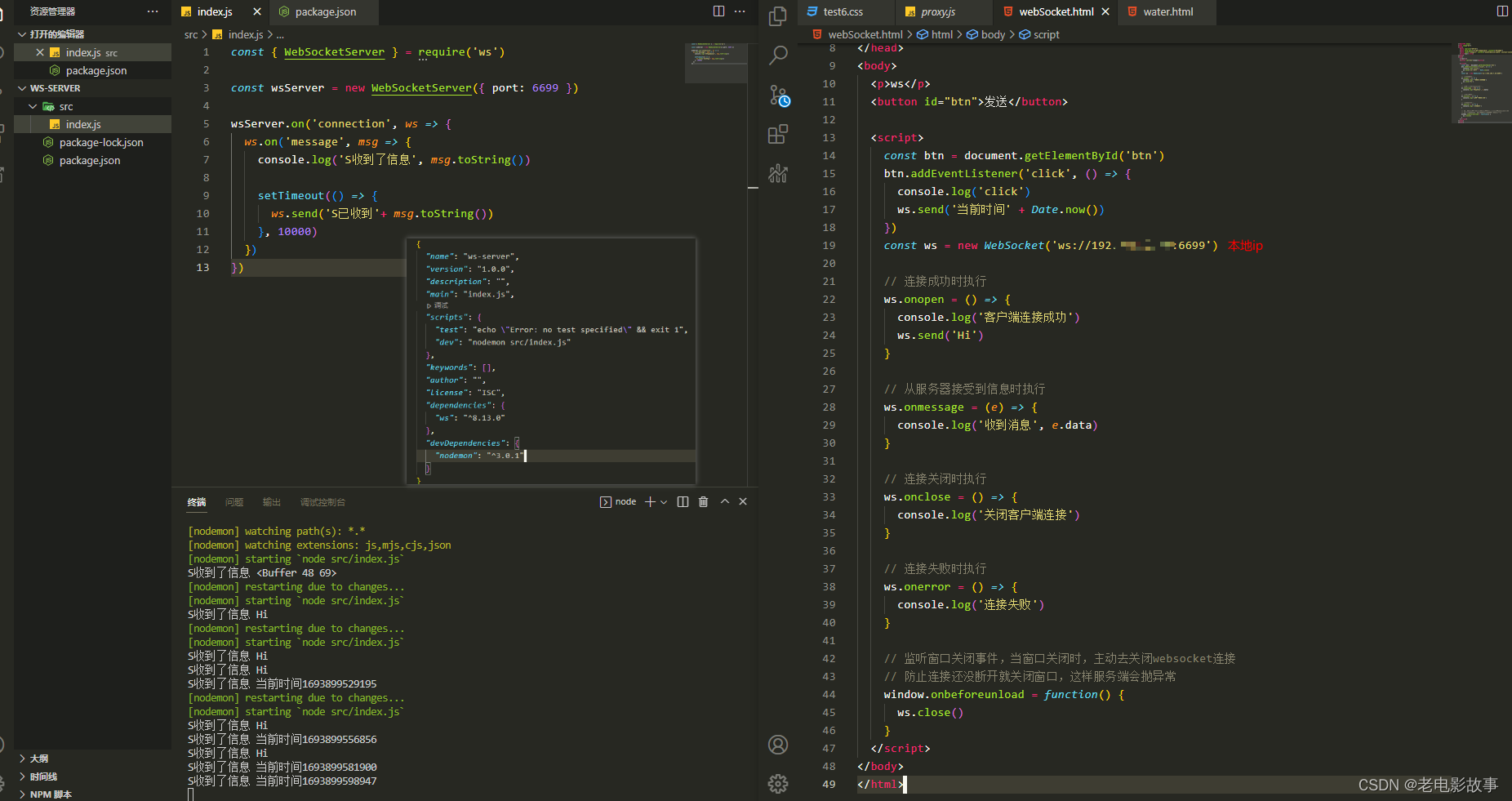Split the terminal panel
The height and width of the screenshot is (801, 1512).
(x=683, y=502)
